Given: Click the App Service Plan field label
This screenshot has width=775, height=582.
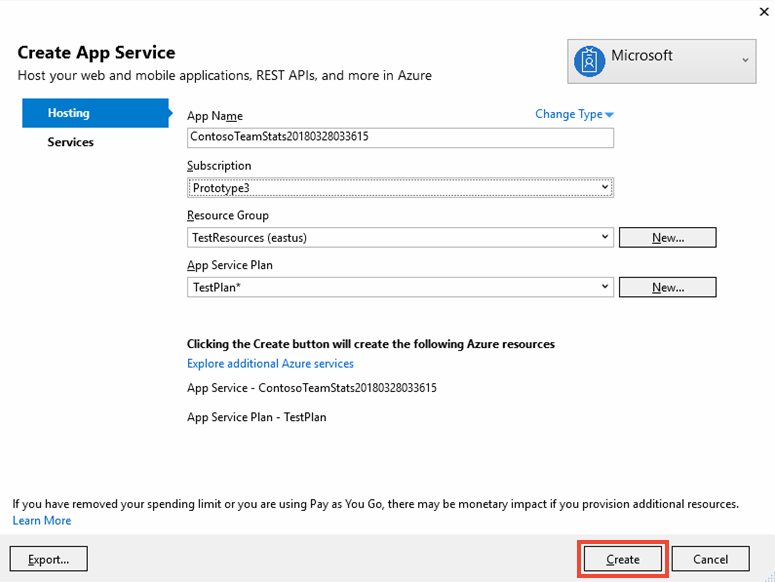Looking at the screenshot, I should (x=230, y=265).
